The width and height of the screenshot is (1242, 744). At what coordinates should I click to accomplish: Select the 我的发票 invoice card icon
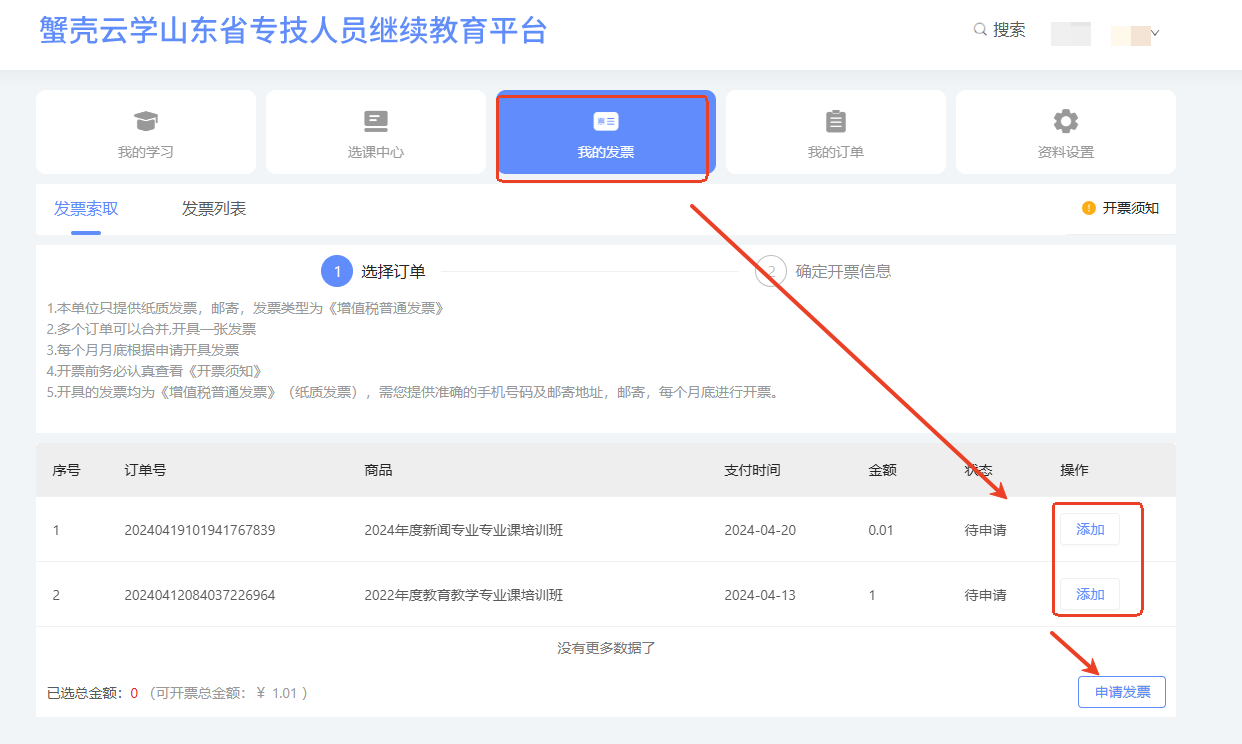pos(606,121)
